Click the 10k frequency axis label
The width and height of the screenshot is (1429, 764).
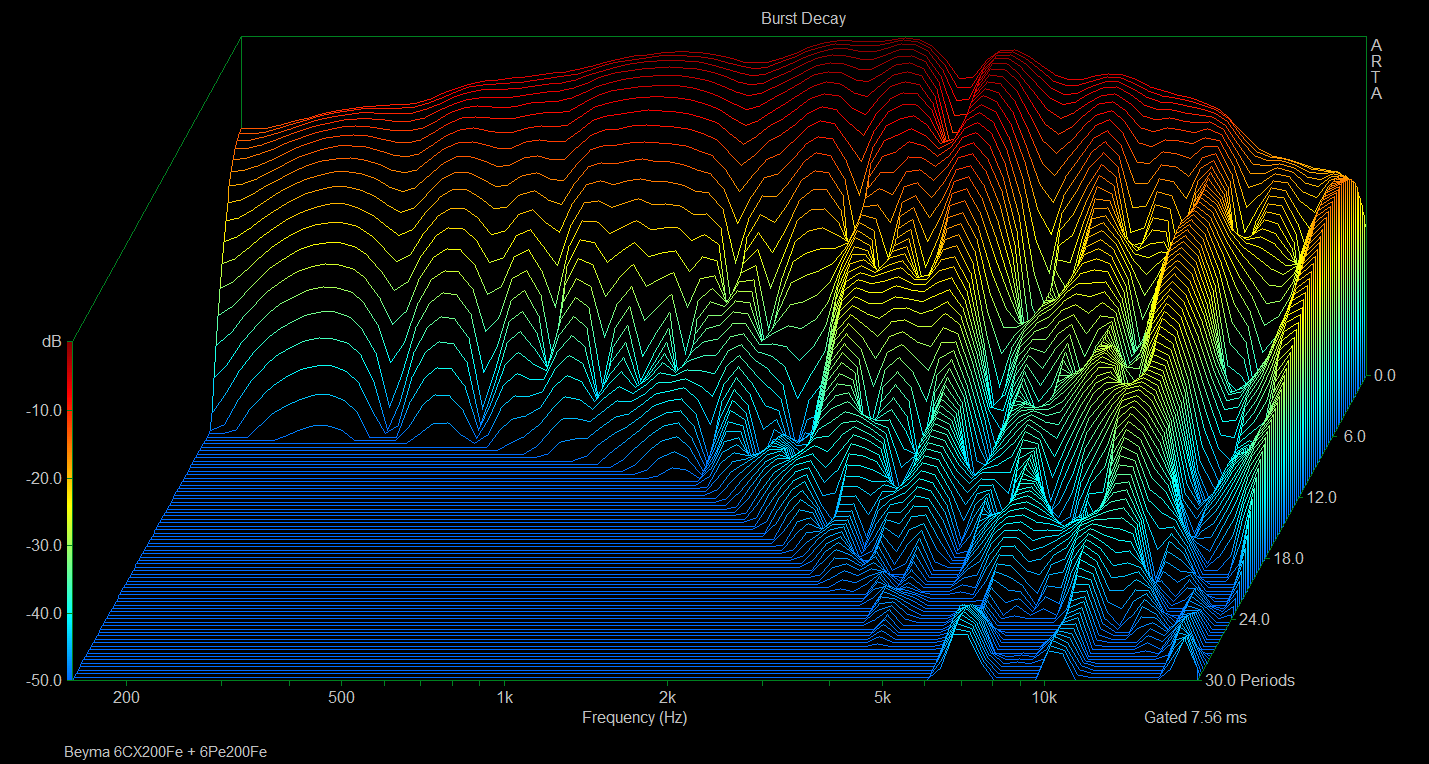1044,697
